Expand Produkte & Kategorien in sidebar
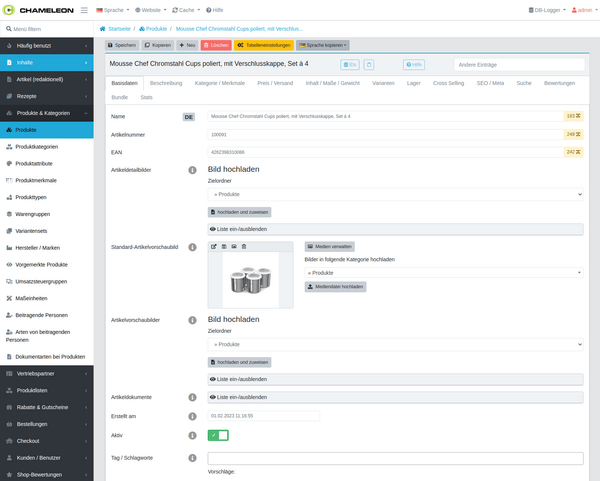The image size is (600, 481). coord(47,113)
